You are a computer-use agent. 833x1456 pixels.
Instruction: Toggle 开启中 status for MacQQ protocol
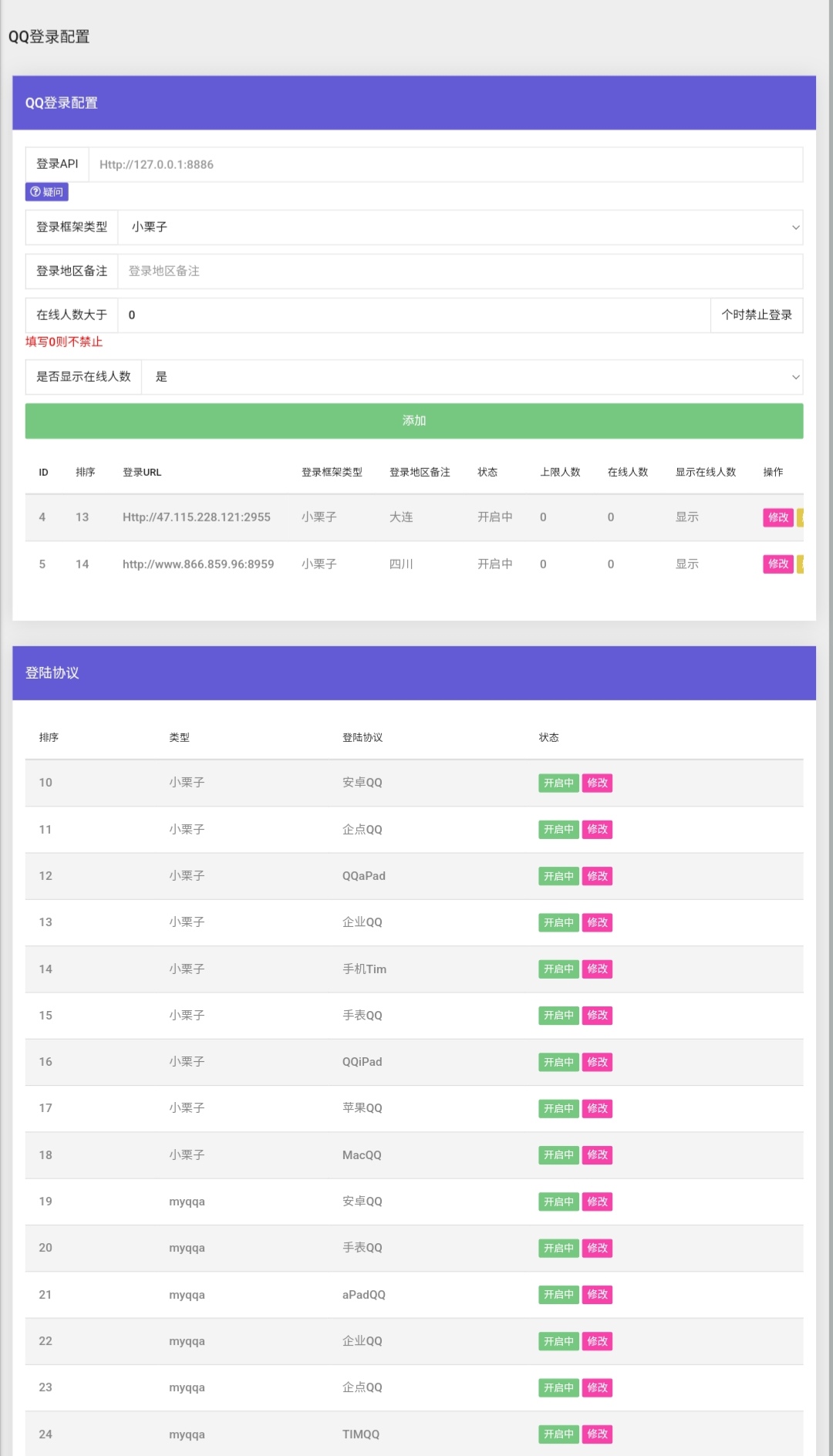click(x=558, y=1155)
